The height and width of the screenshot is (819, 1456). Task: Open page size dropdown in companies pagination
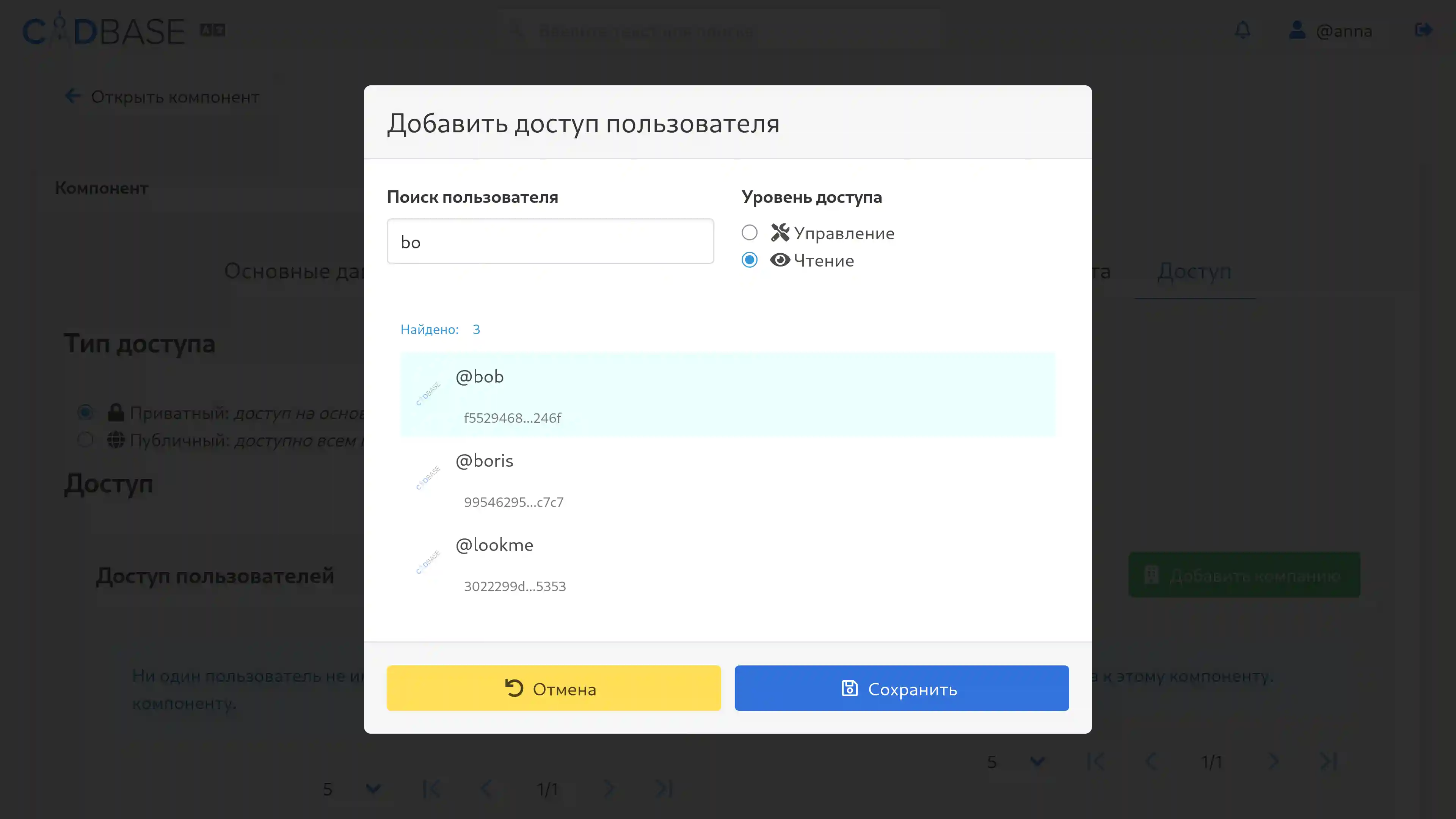point(1017,761)
